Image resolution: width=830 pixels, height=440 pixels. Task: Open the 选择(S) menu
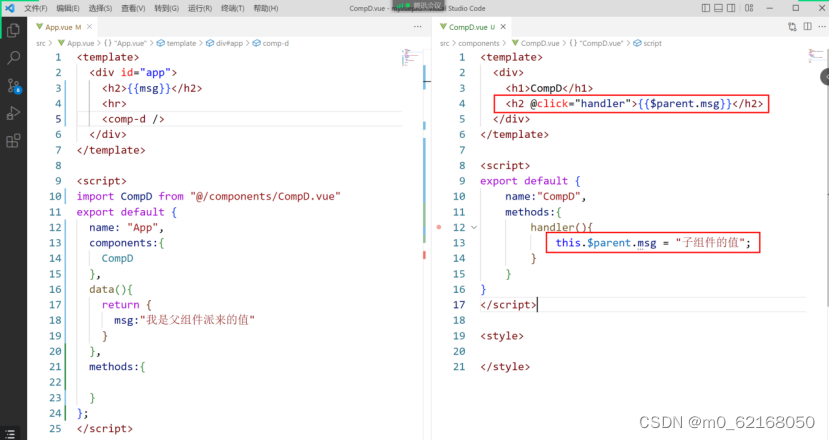point(100,8)
